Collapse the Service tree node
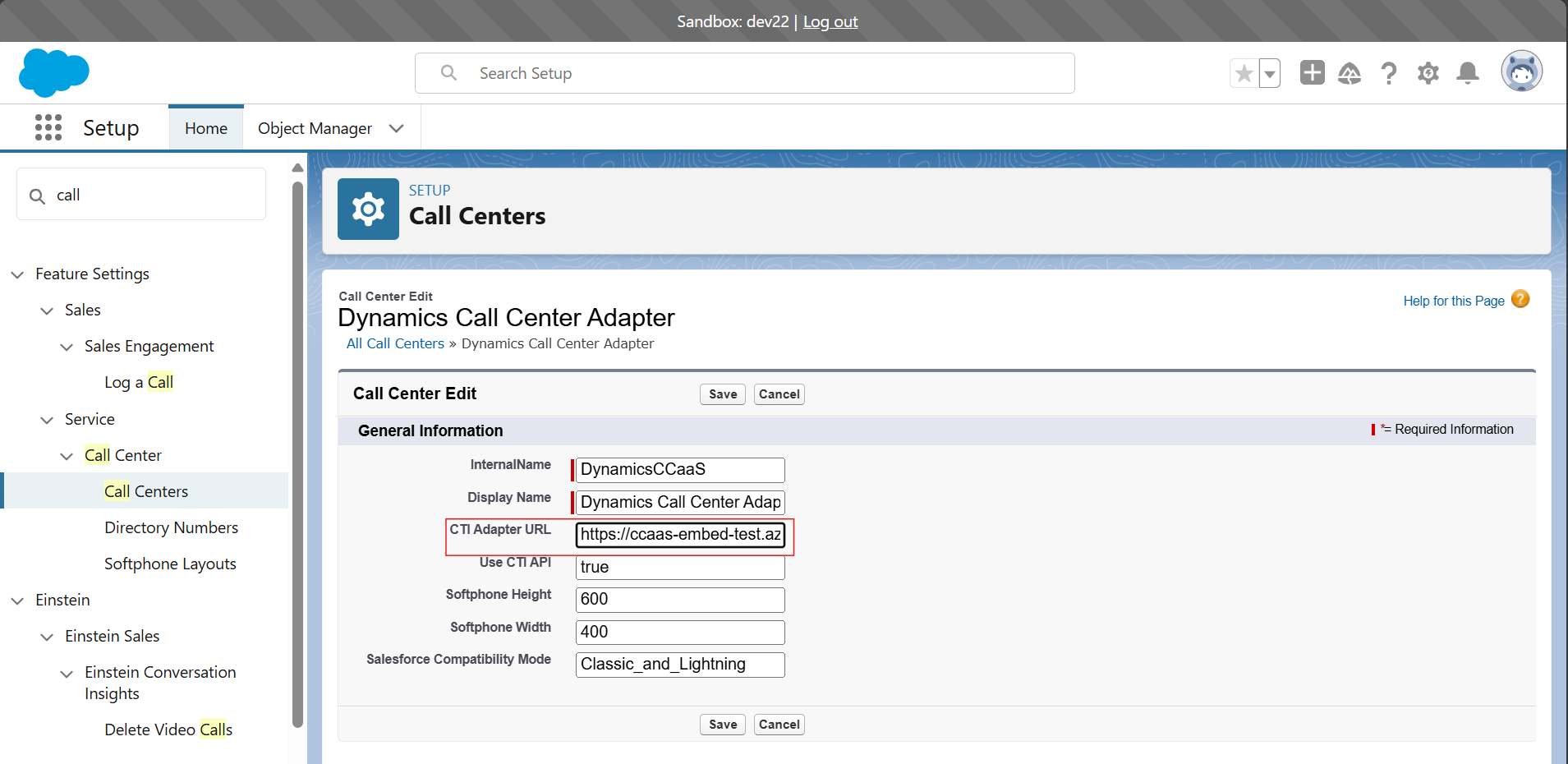This screenshot has width=1568, height=764. (47, 420)
